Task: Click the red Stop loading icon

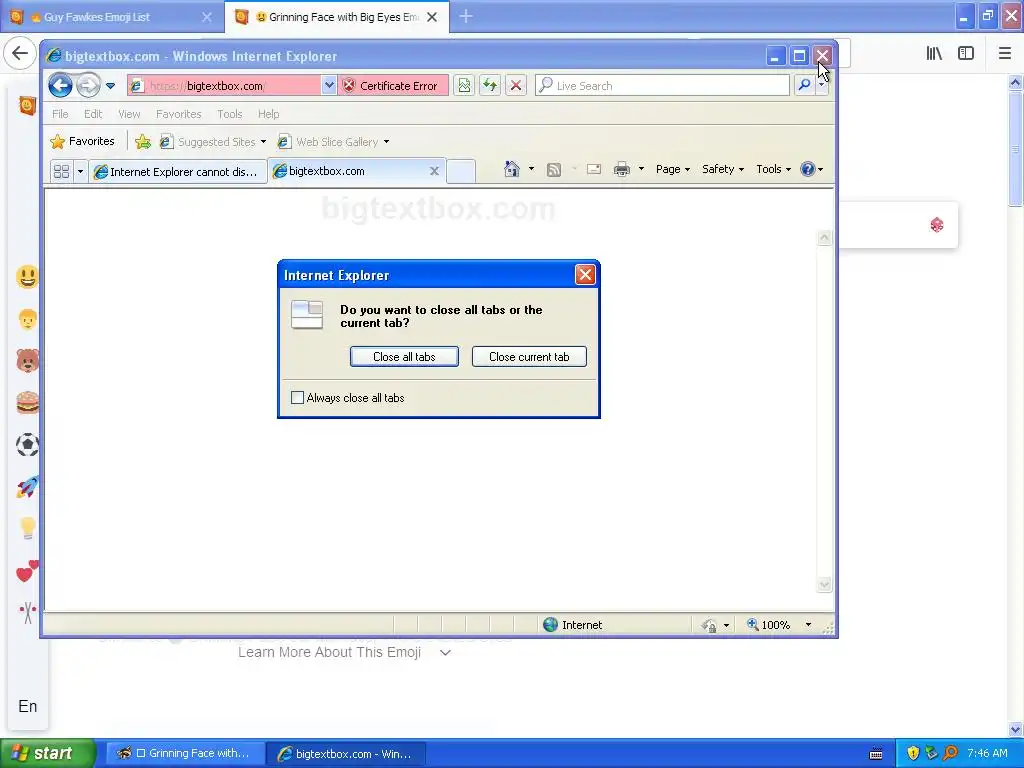Action: point(516,86)
